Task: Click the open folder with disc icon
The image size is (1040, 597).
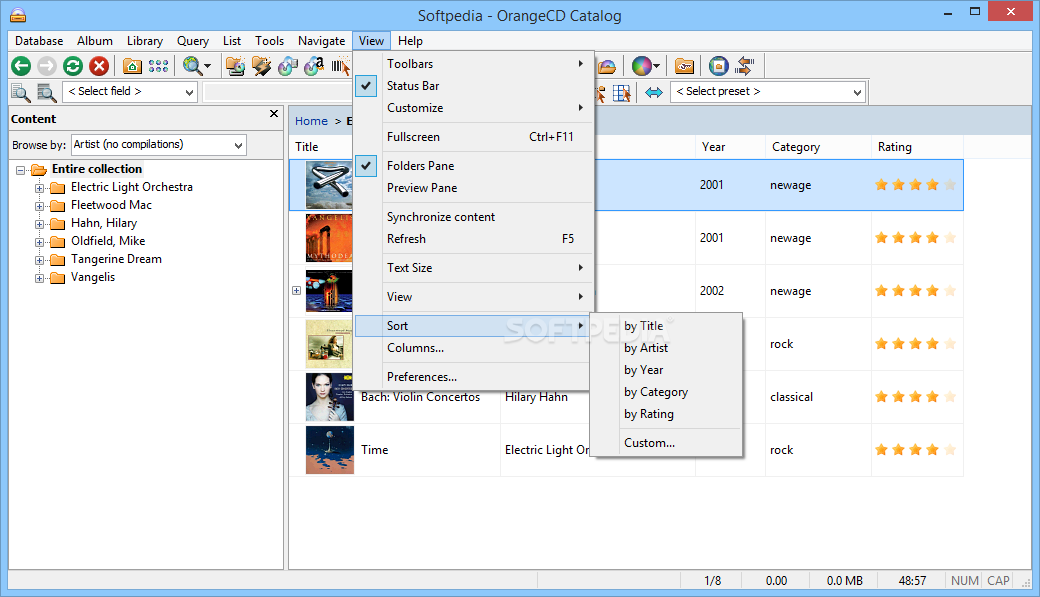Action: [x=607, y=66]
